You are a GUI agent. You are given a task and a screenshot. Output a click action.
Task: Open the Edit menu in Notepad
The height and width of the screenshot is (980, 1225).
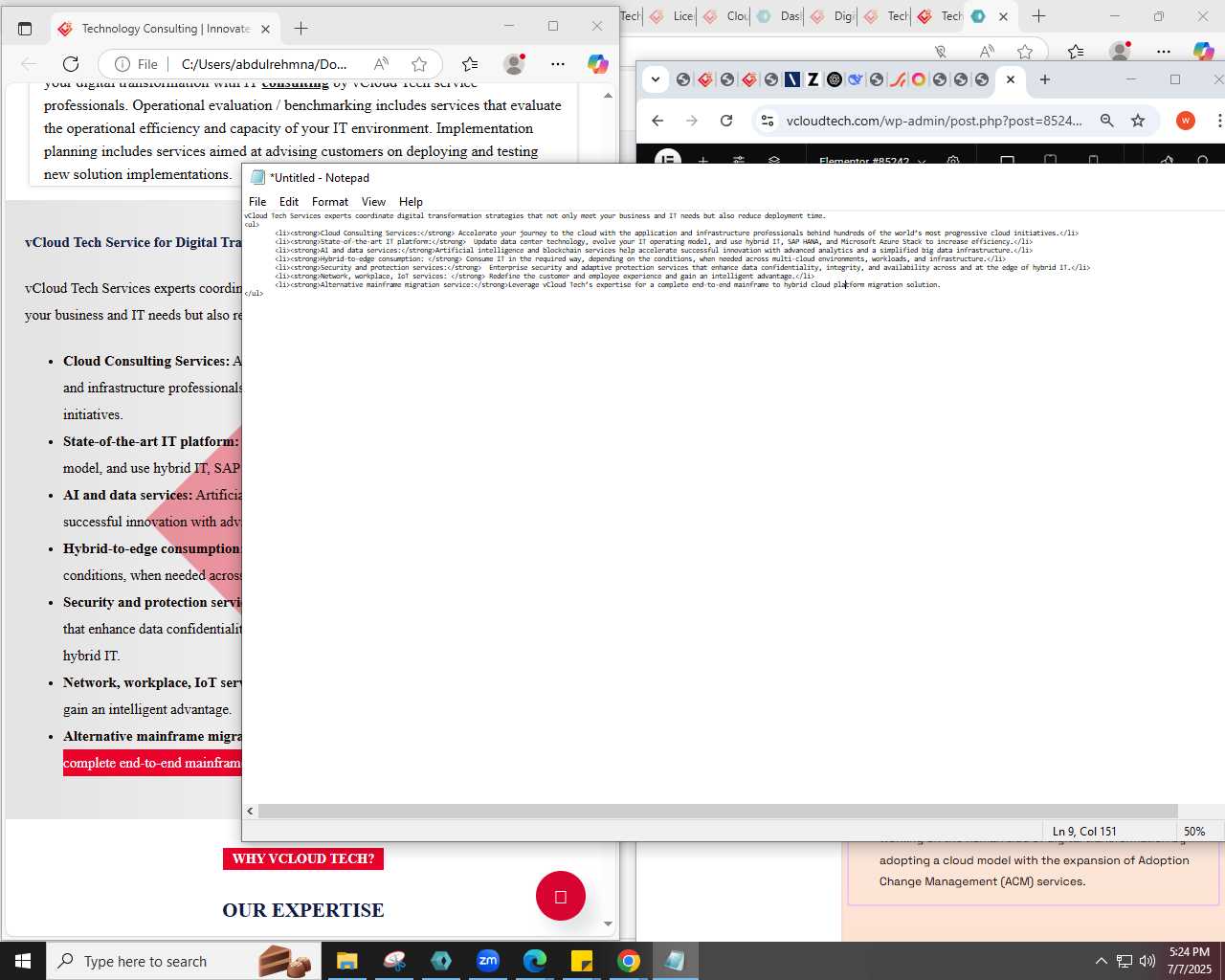[x=289, y=202]
